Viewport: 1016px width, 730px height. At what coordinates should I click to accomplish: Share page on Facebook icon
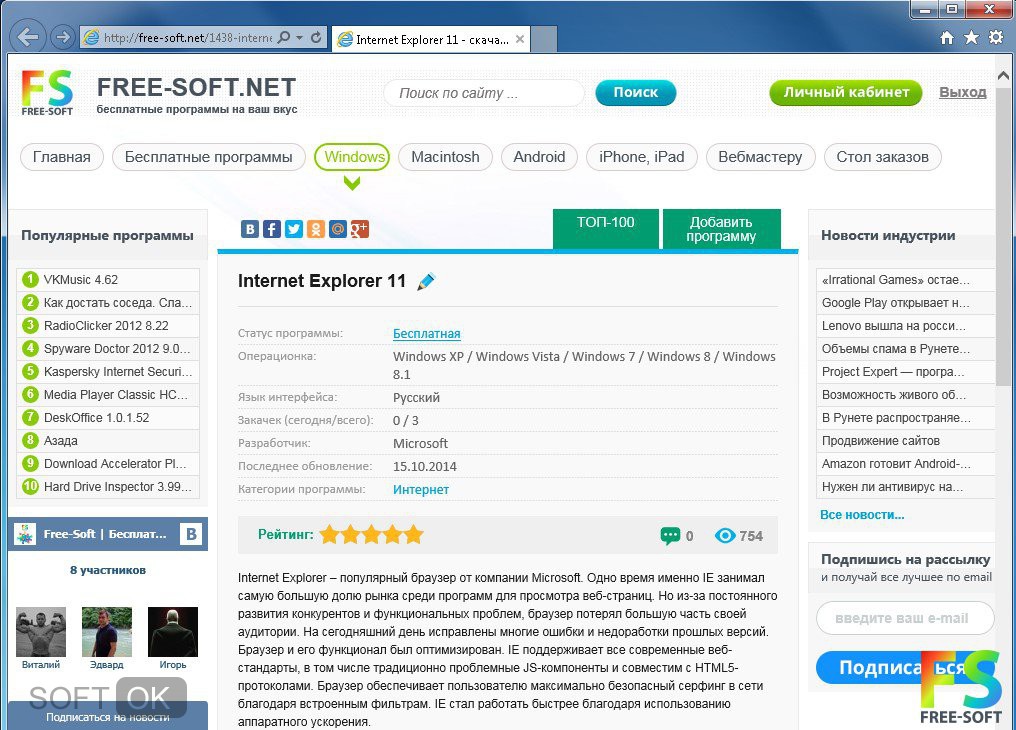[x=272, y=229]
